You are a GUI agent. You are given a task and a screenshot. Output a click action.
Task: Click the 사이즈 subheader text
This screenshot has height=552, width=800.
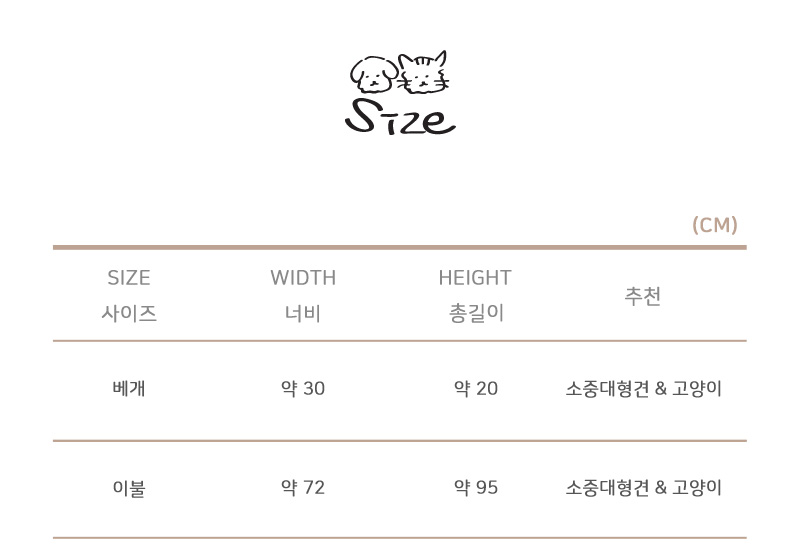click(129, 313)
